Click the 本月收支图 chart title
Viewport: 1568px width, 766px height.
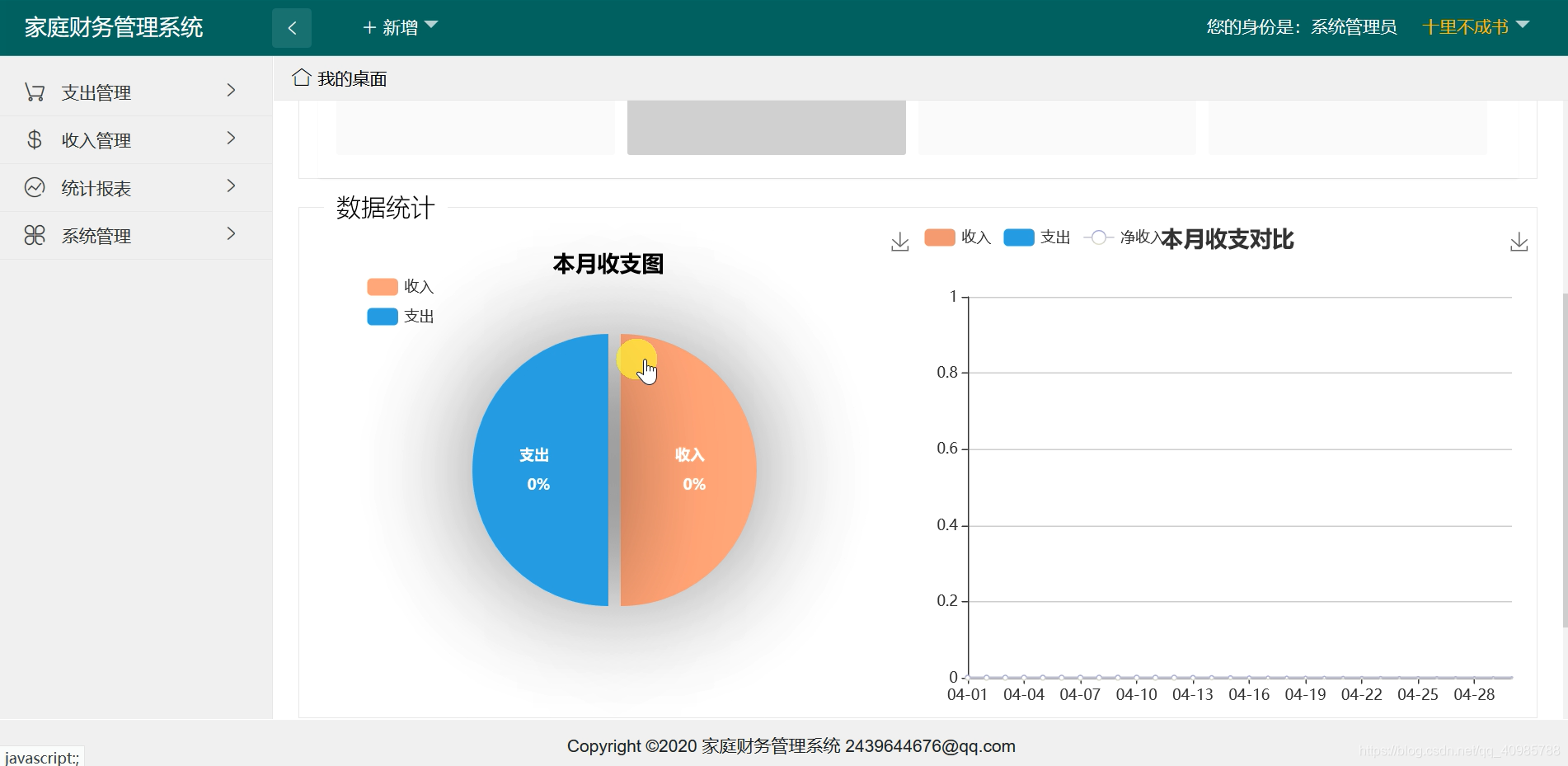point(608,264)
